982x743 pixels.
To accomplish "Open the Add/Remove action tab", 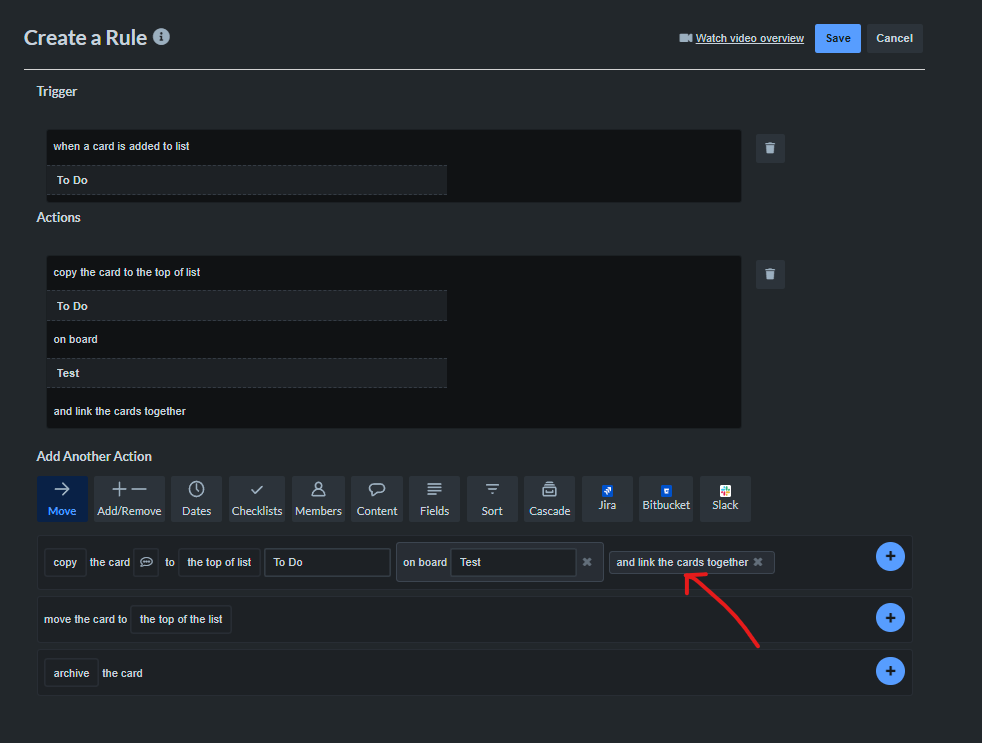I will (129, 499).
